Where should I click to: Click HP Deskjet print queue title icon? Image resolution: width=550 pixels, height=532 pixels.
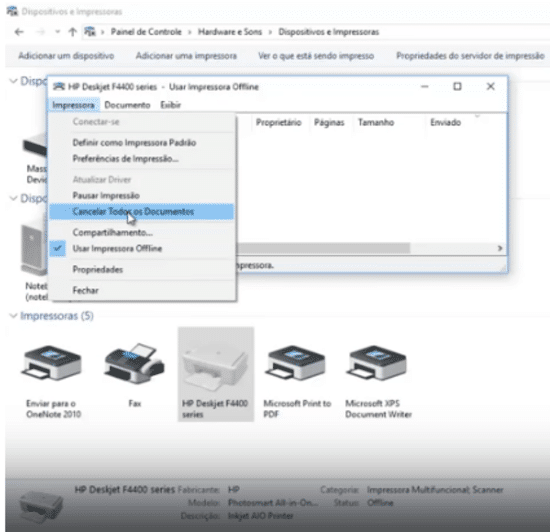click(x=59, y=86)
